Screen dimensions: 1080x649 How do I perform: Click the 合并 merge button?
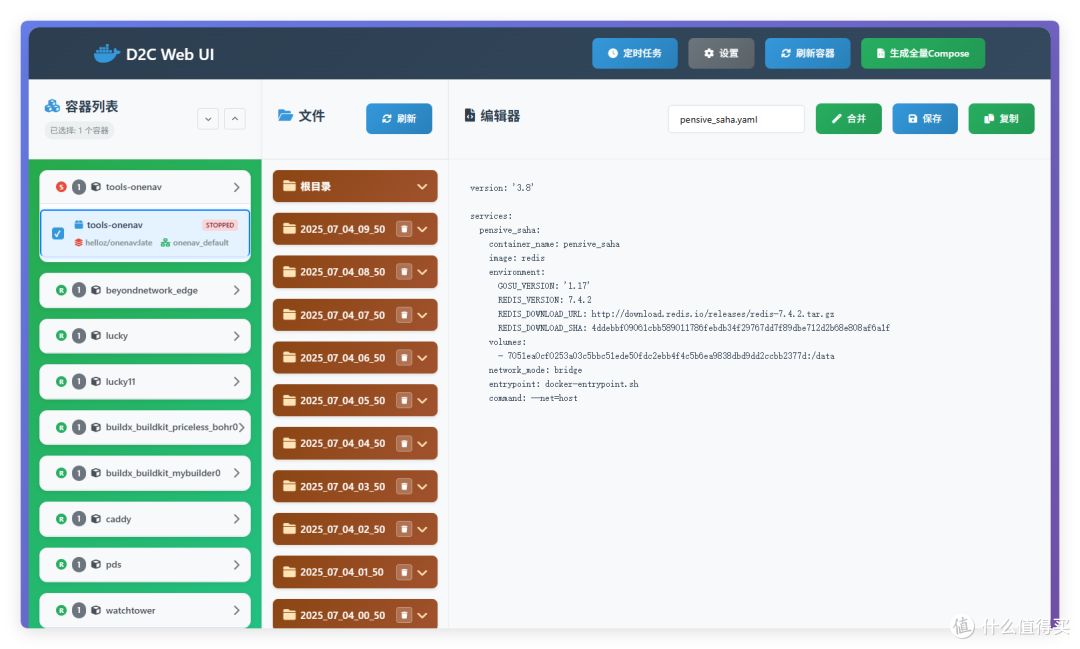(x=849, y=119)
